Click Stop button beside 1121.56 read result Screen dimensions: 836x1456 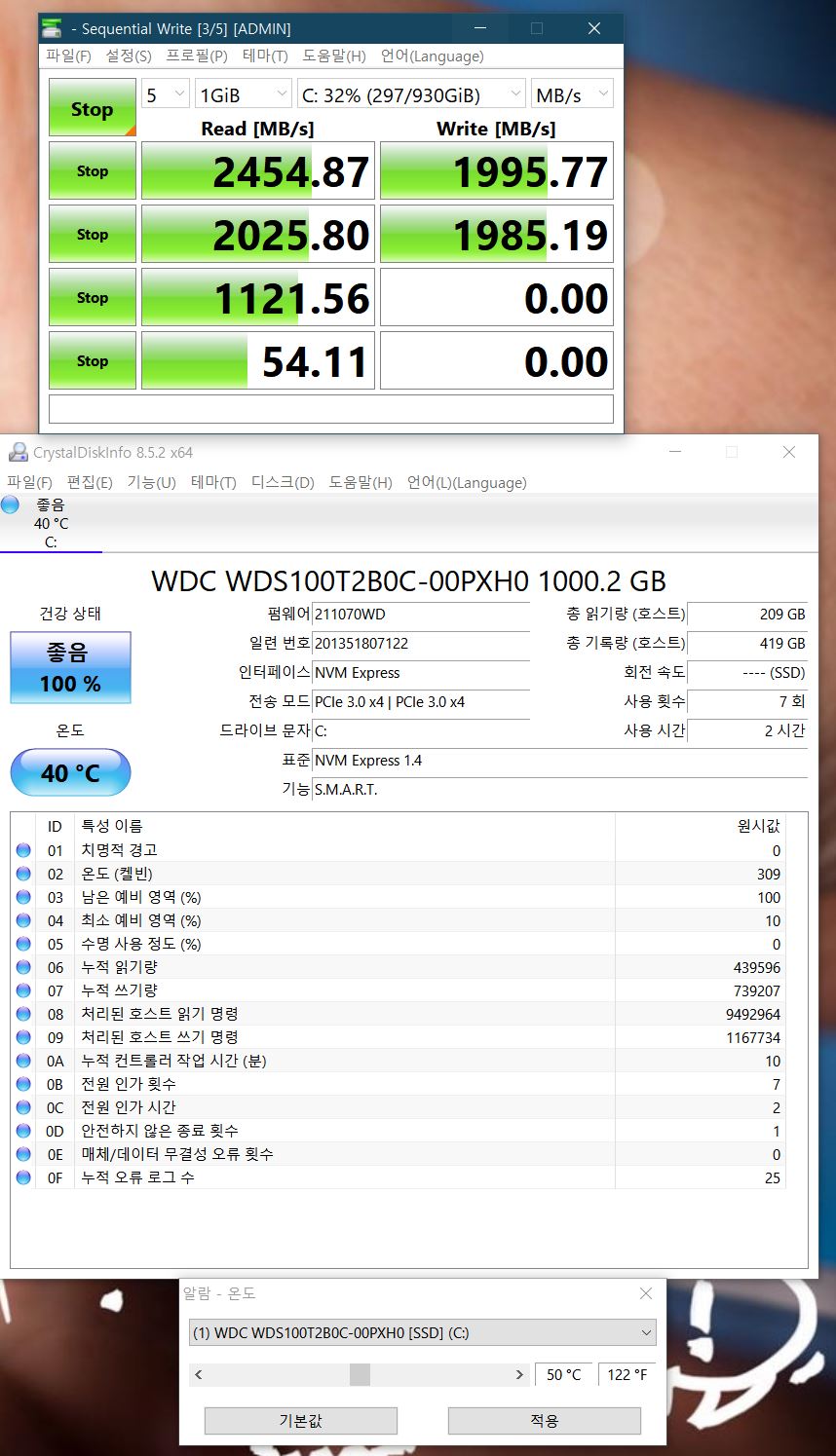point(92,297)
